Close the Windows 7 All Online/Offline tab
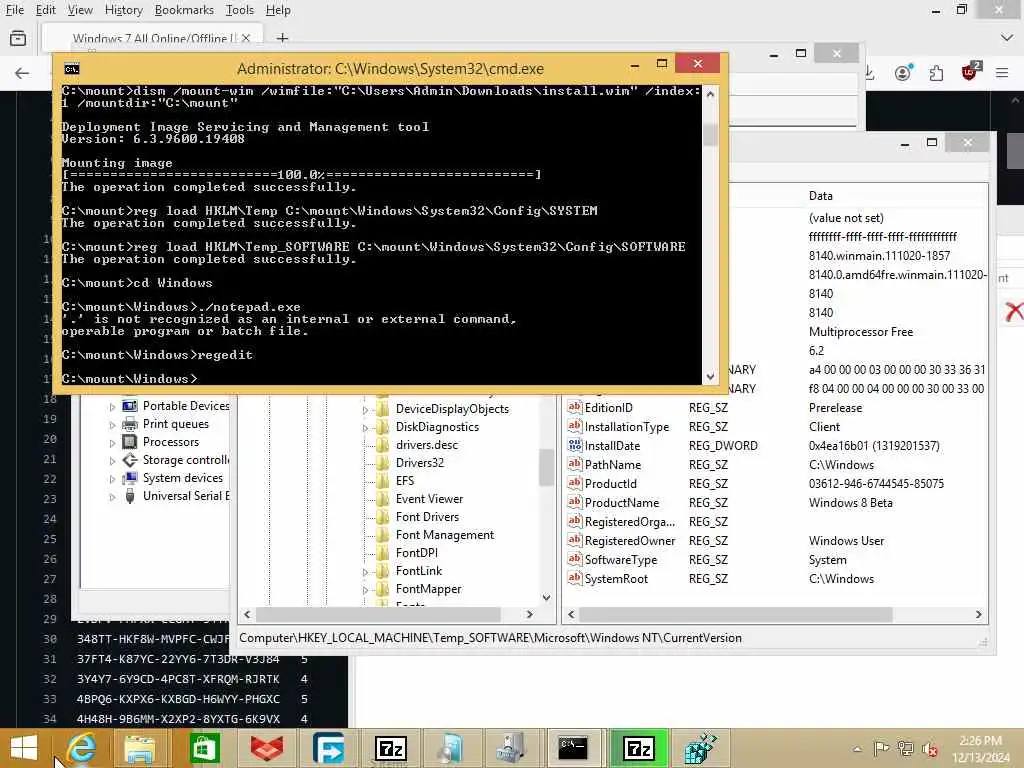This screenshot has height=768, width=1024. tap(246, 38)
